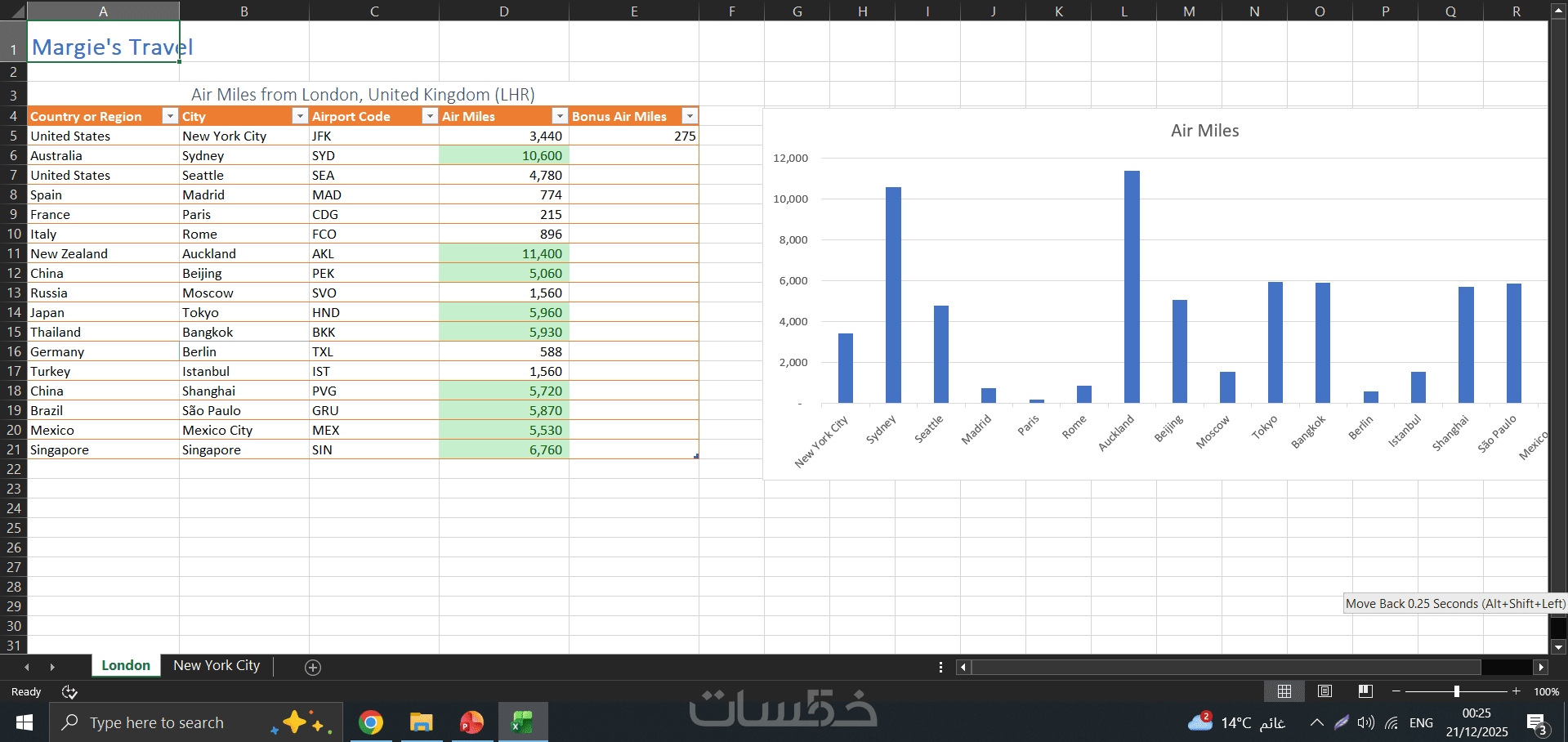This screenshot has height=742, width=1568.
Task: Open City column filter dropdown
Action: click(300, 116)
